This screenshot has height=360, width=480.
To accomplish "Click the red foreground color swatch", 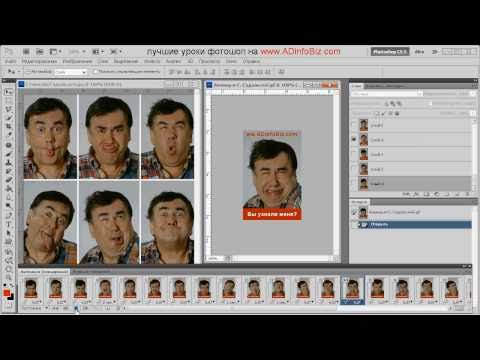I will tap(6, 293).
